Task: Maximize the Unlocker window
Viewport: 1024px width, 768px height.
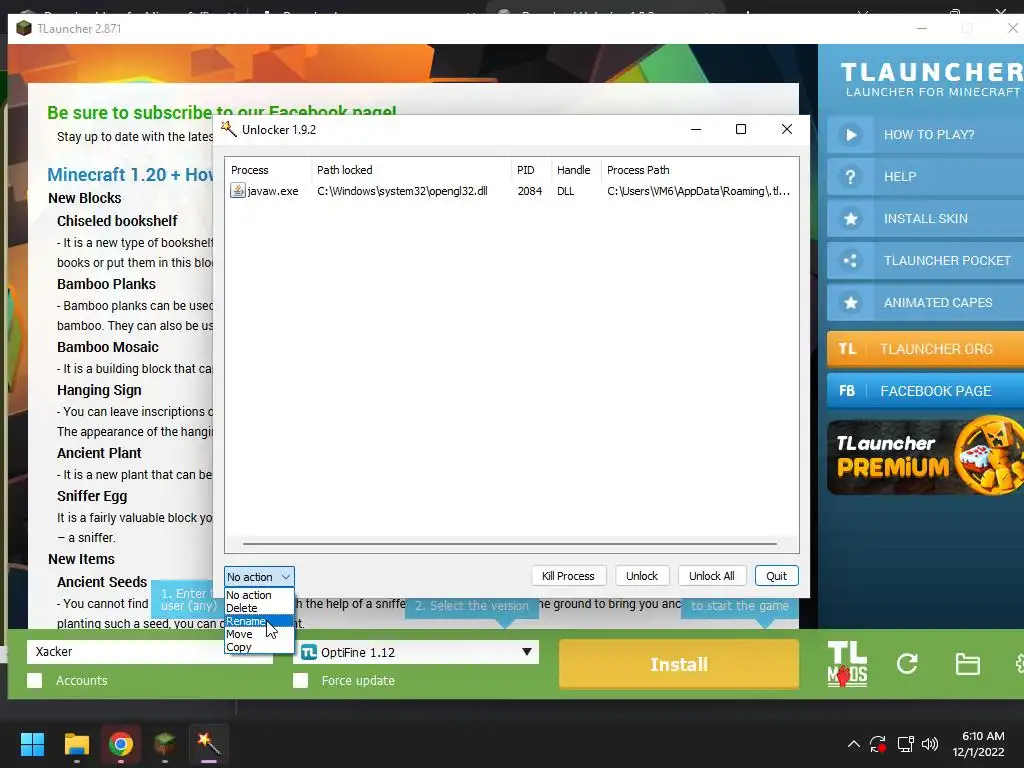Action: tap(741, 129)
